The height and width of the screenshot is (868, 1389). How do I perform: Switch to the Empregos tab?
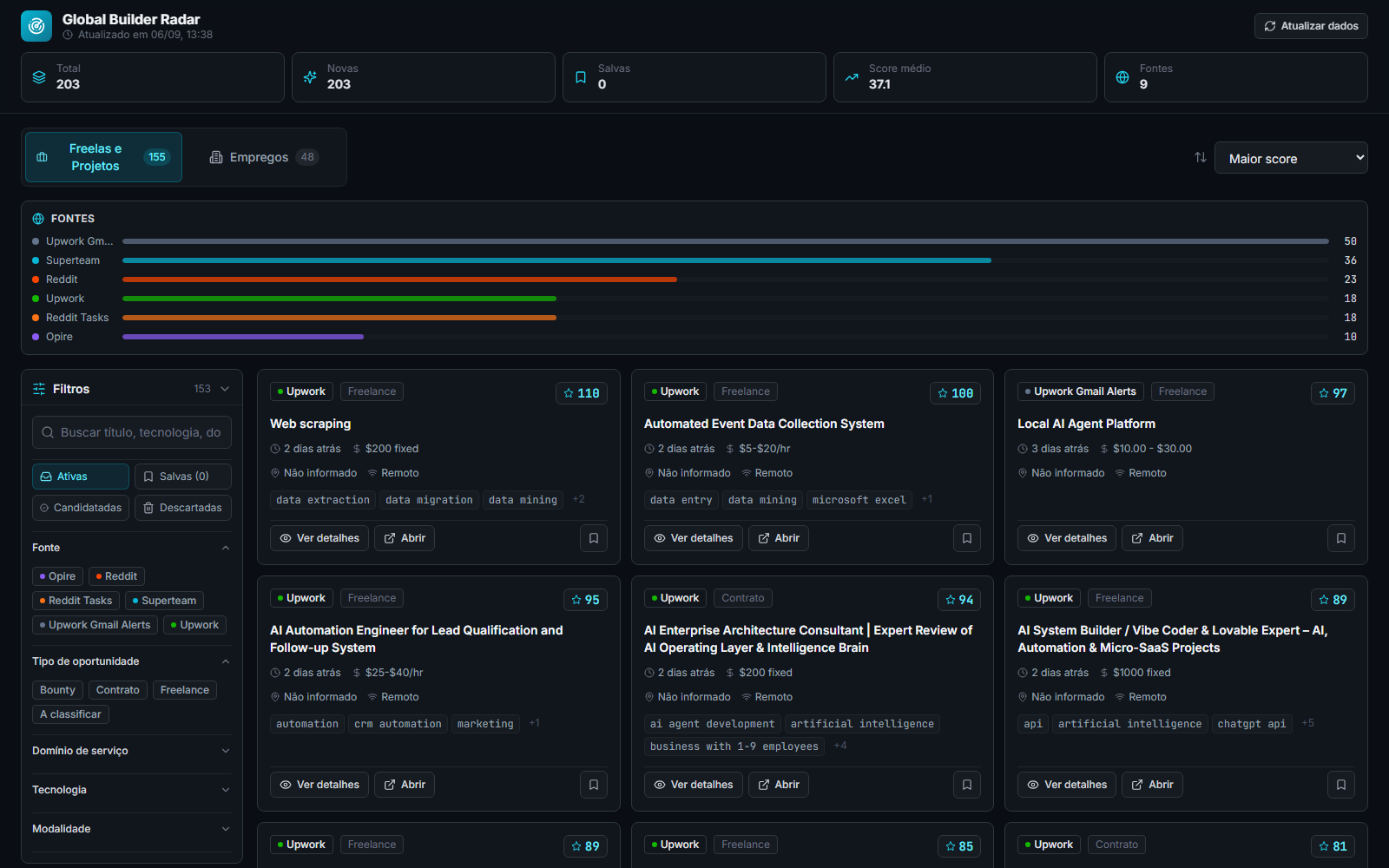pyautogui.click(x=264, y=157)
